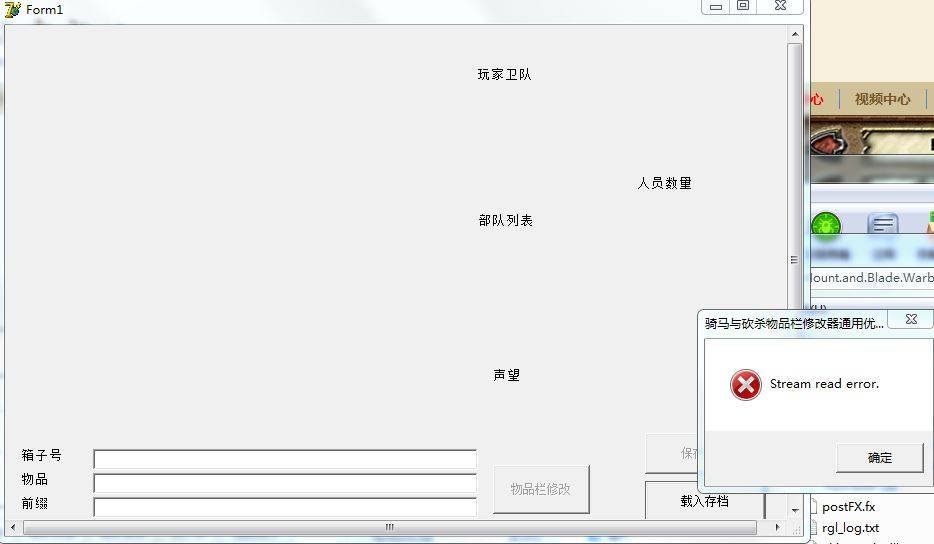Viewport: 934px width, 544px height.
Task: Close the Stream read error dialog
Action: (x=911, y=319)
